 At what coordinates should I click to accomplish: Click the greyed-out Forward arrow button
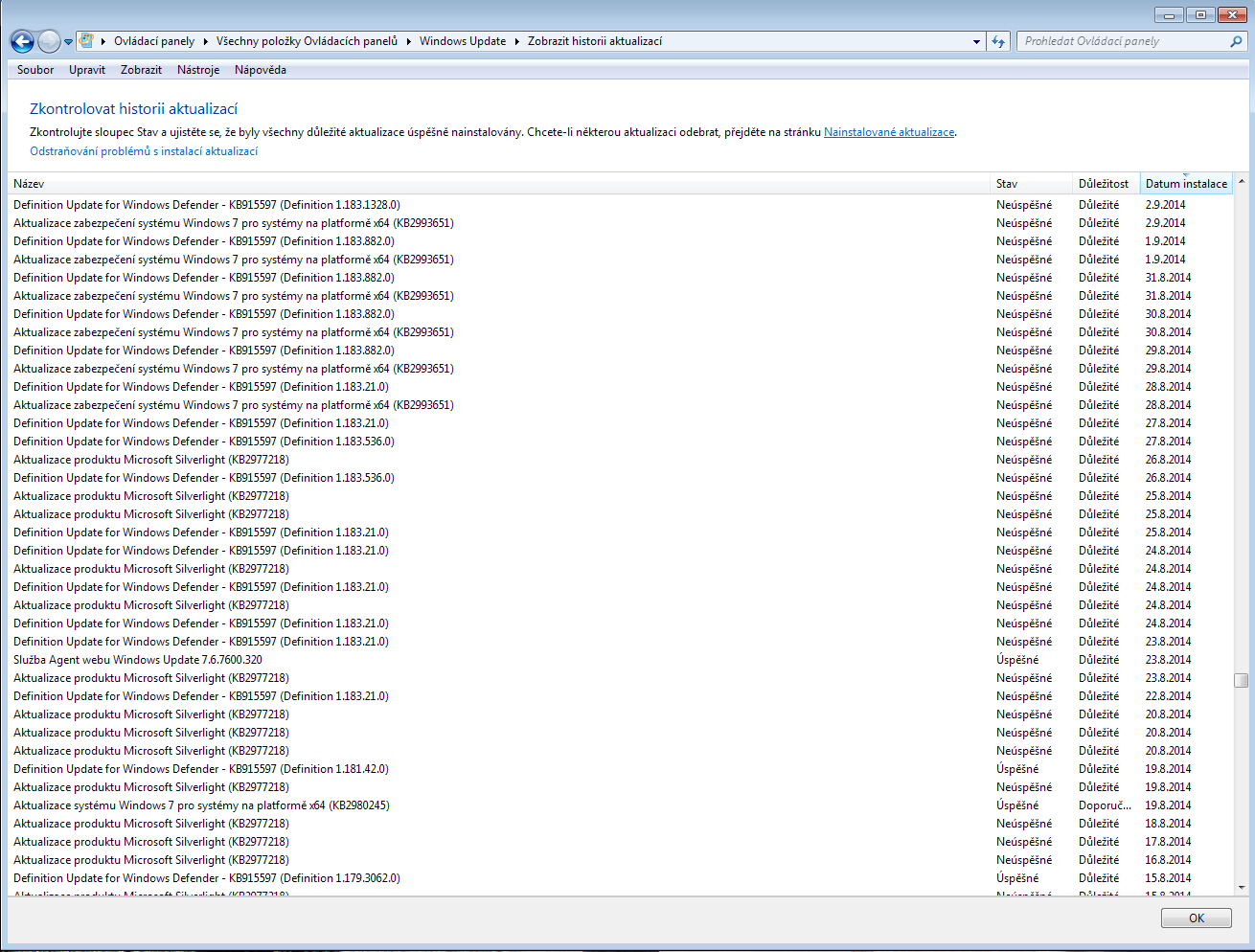pyautogui.click(x=49, y=41)
